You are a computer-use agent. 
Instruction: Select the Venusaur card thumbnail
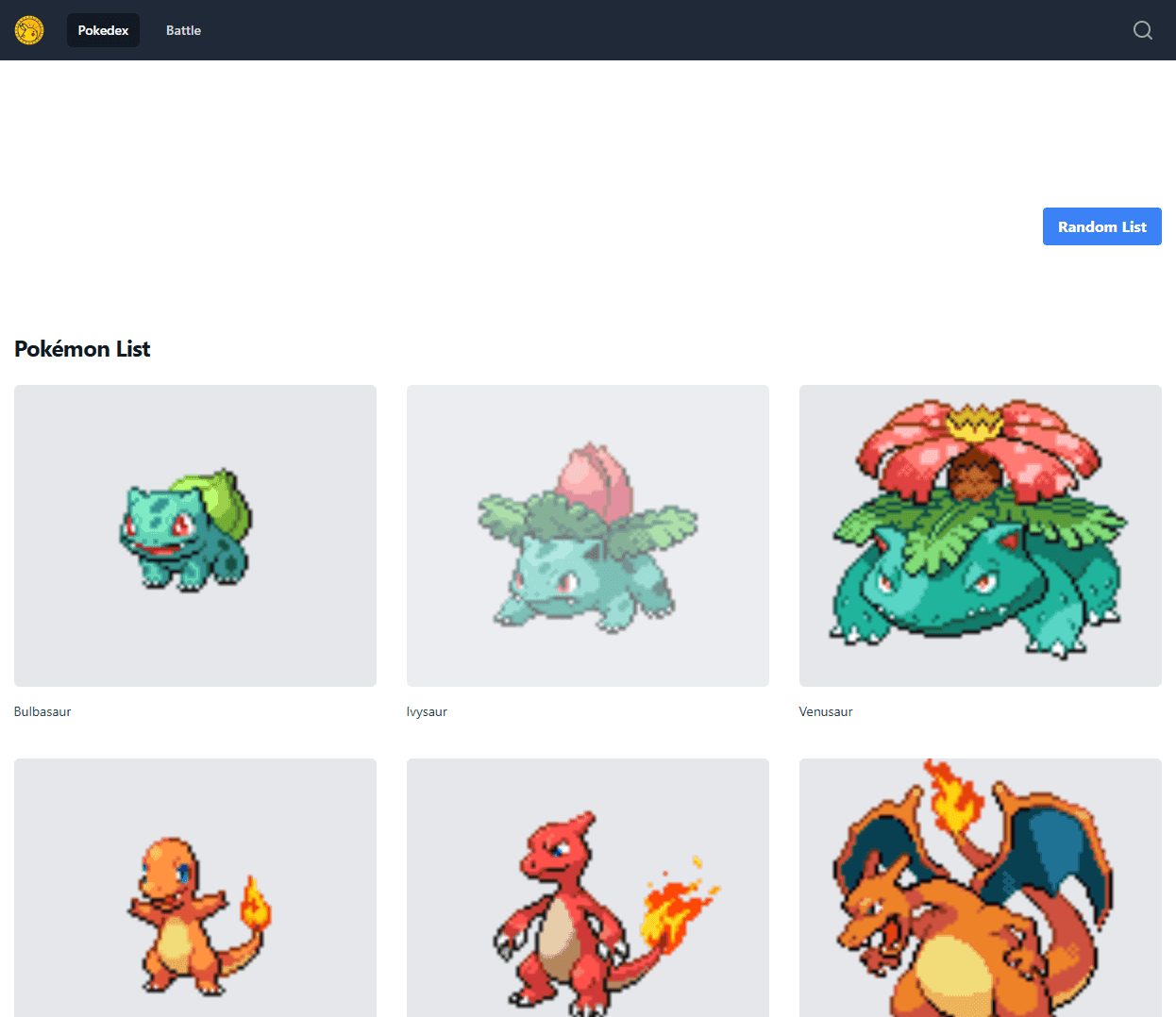click(980, 535)
